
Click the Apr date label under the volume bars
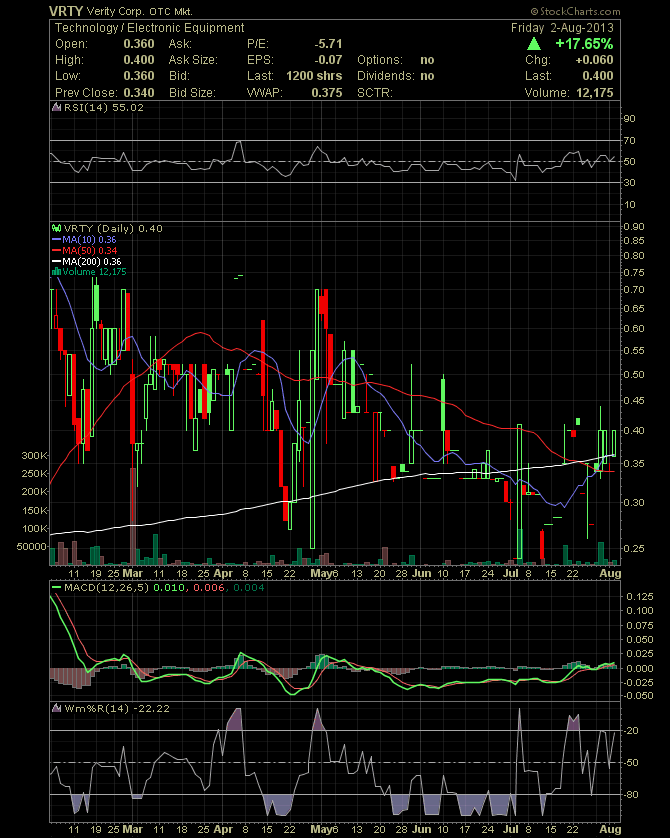[x=223, y=573]
